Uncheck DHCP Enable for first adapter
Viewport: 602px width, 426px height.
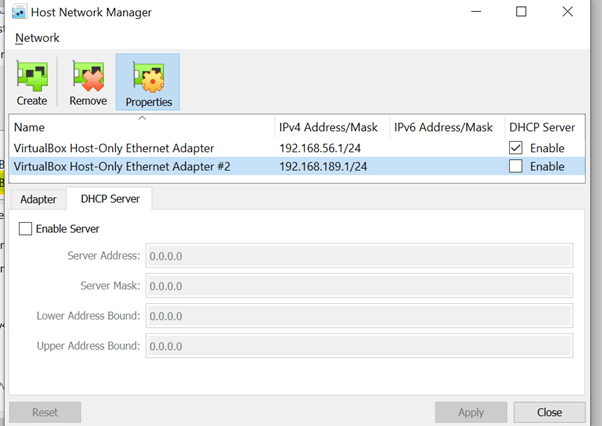coord(516,148)
